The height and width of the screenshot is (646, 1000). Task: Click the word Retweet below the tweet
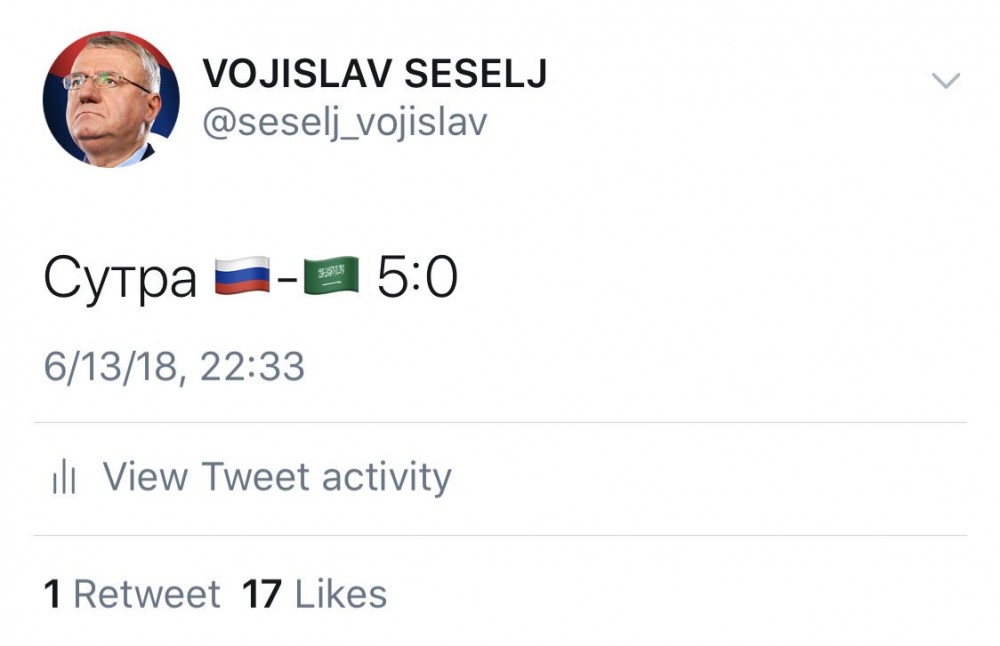[x=147, y=594]
